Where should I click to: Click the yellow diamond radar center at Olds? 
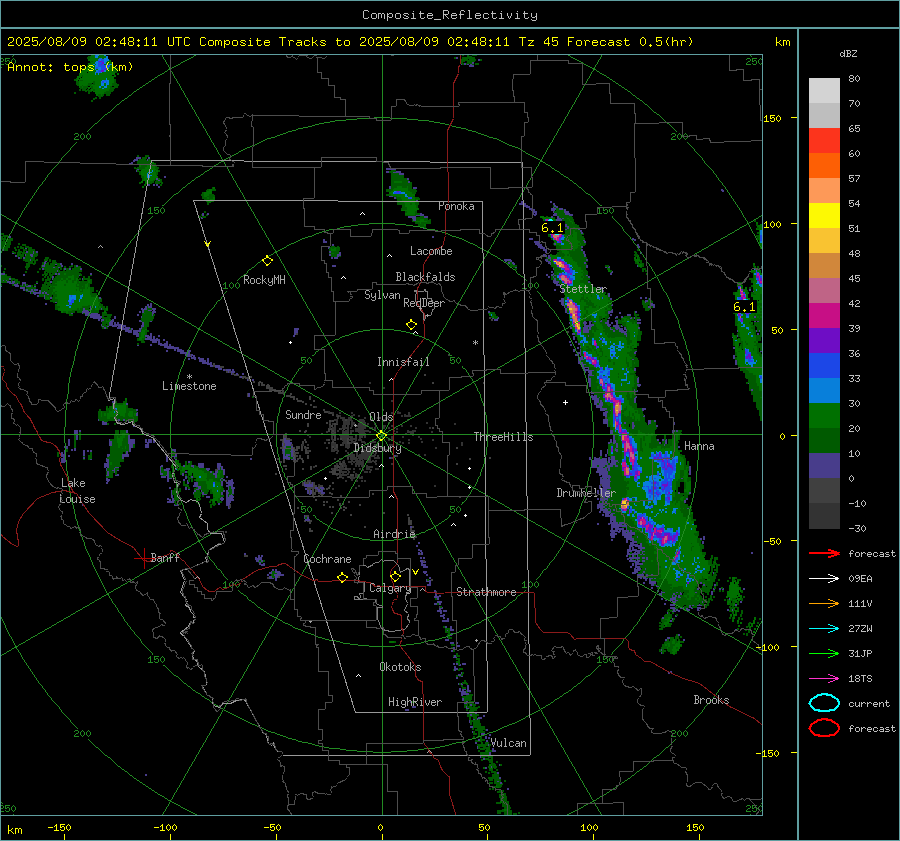381,436
